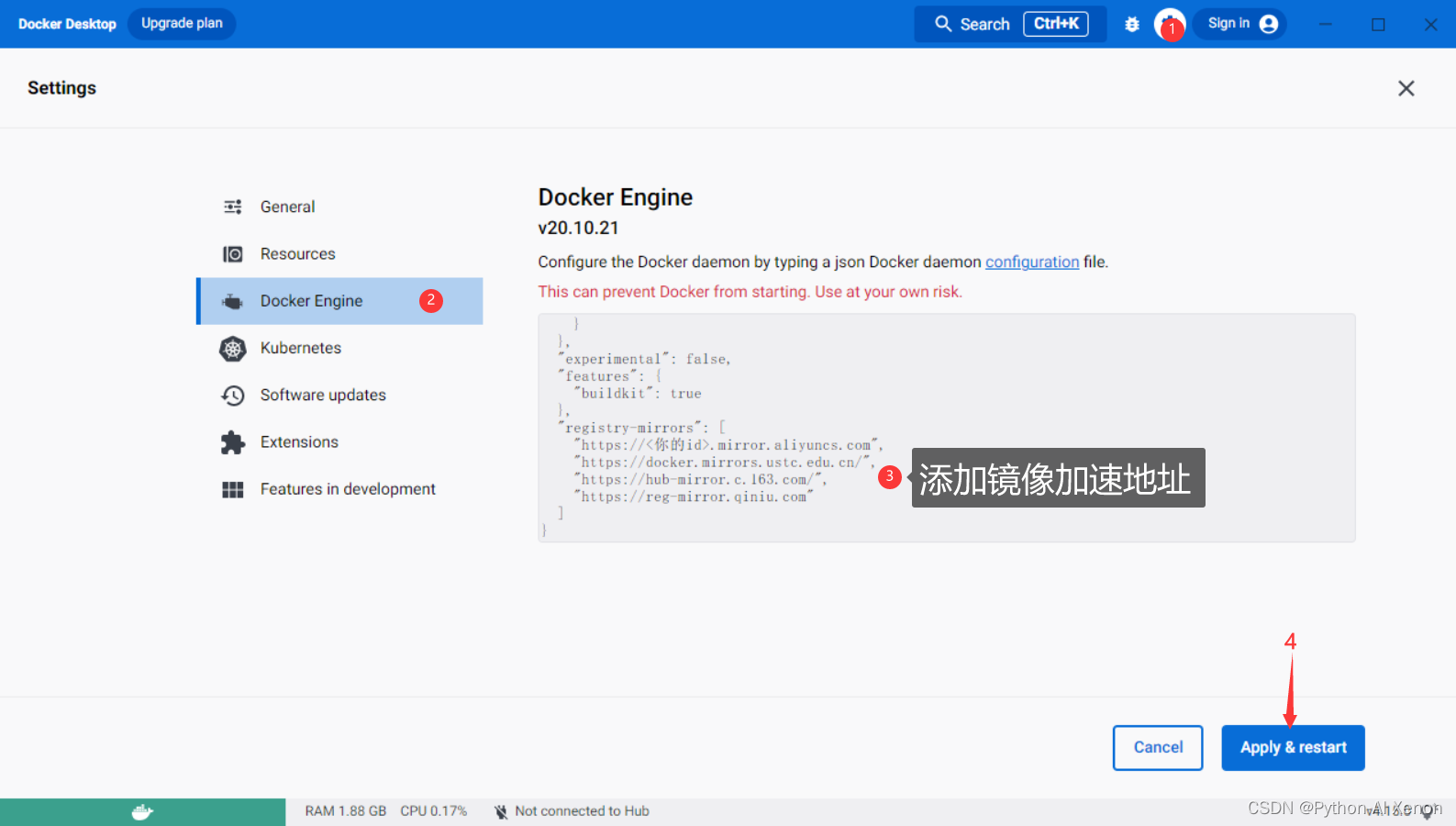Click the Resources disk icon
This screenshot has height=826, width=1456.
pos(233,254)
